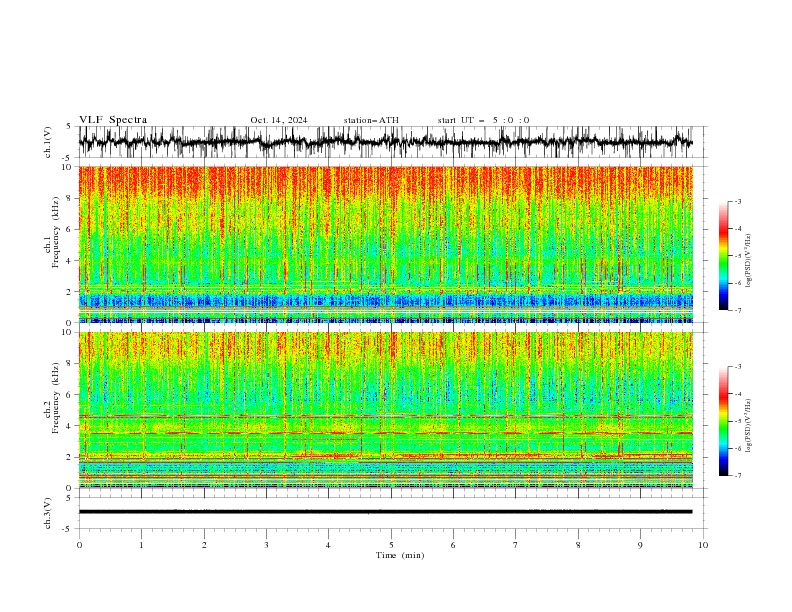Click the "start UT = 5 :0 :0" text
Image resolution: width=792 pixels, height=612 pixels.
[x=483, y=120]
